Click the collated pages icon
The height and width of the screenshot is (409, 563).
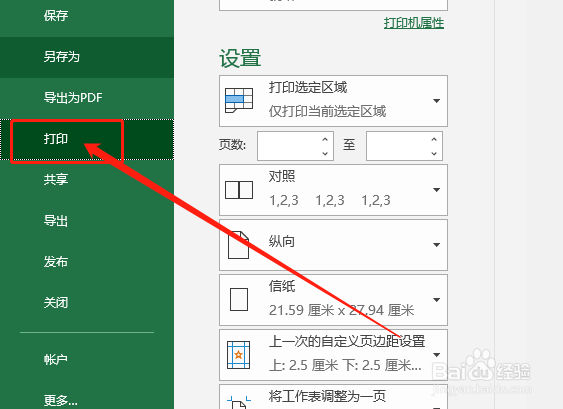point(239,190)
